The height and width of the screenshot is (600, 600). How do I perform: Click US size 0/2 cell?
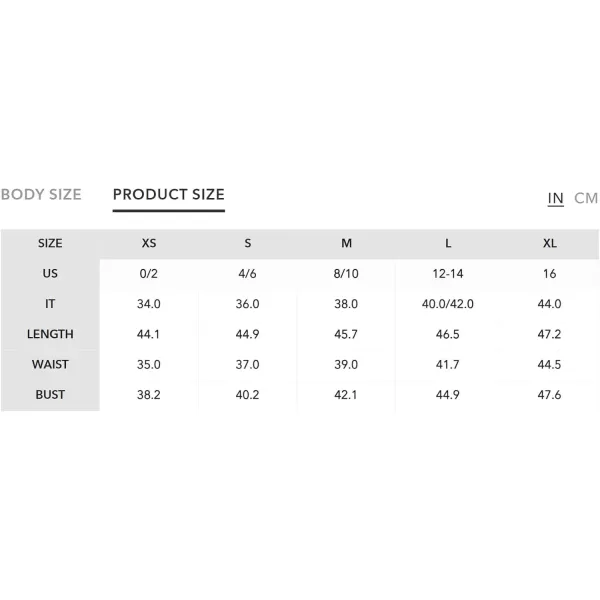tap(148, 274)
